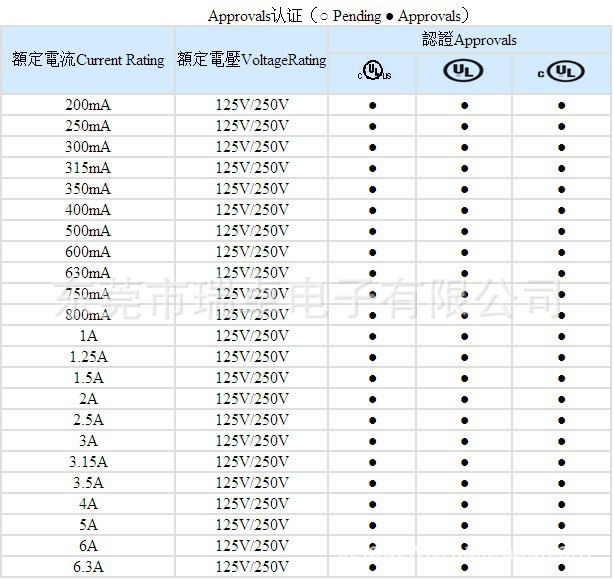The image size is (614, 580).
Task: Select the 315mA current rating cell
Action: point(88,168)
